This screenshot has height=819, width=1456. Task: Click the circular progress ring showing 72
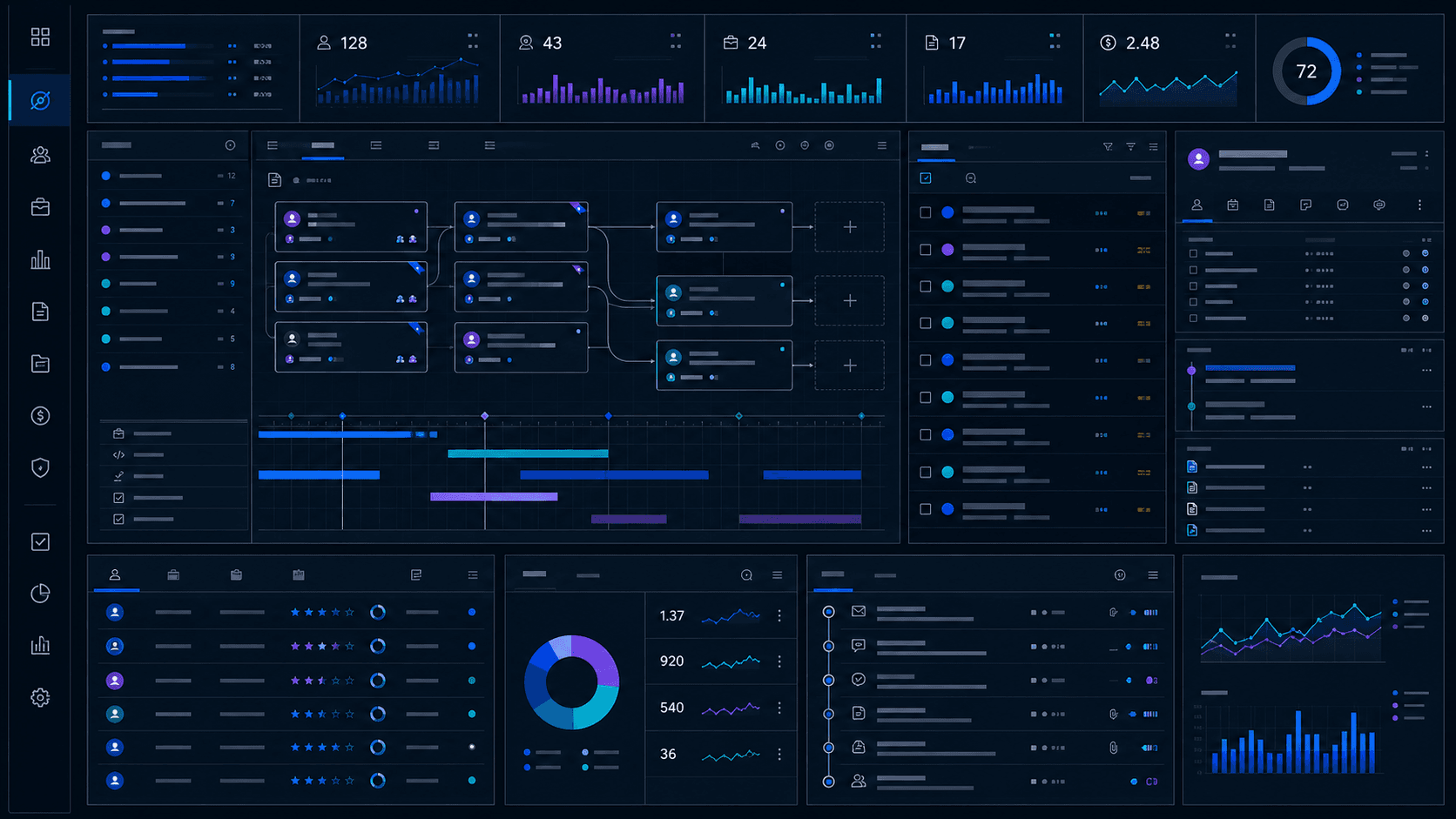click(1306, 71)
